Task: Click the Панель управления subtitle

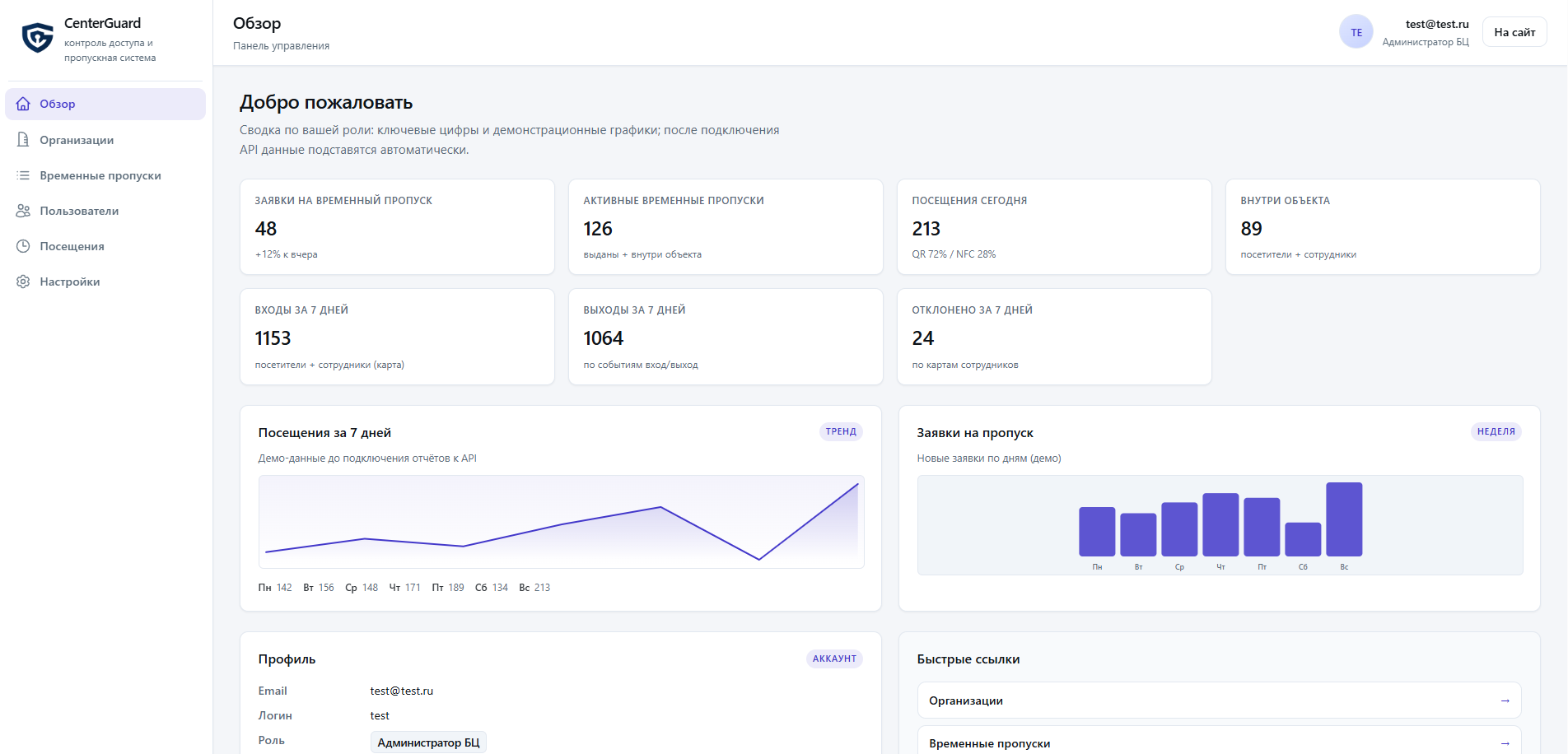Action: (281, 46)
